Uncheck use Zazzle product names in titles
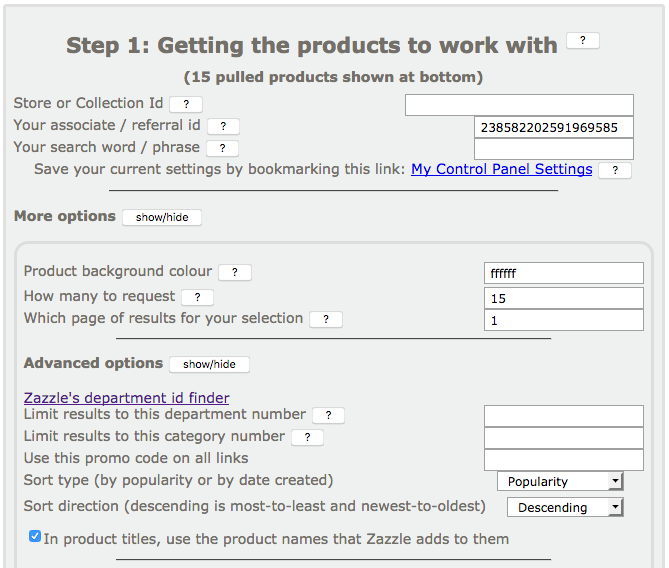 click(x=35, y=537)
